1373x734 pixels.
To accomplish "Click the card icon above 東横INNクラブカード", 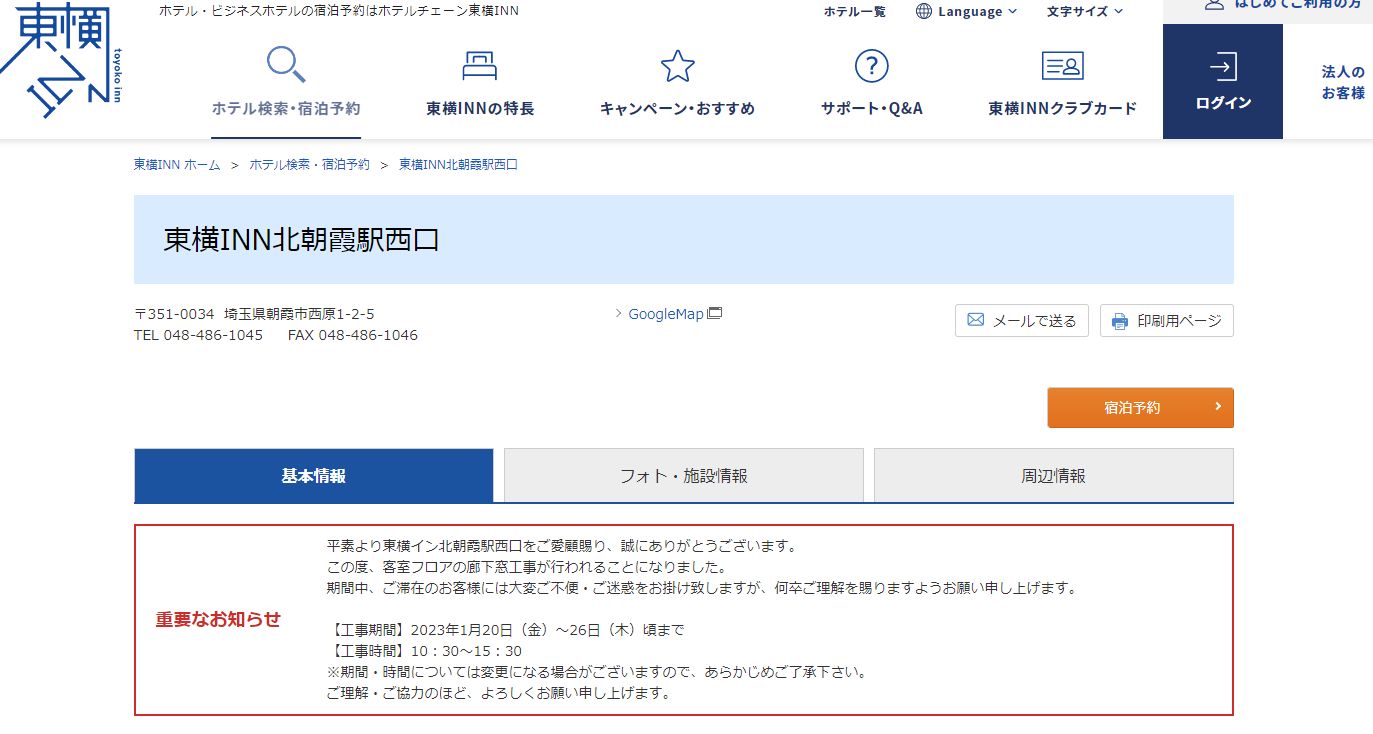I will [x=1062, y=67].
